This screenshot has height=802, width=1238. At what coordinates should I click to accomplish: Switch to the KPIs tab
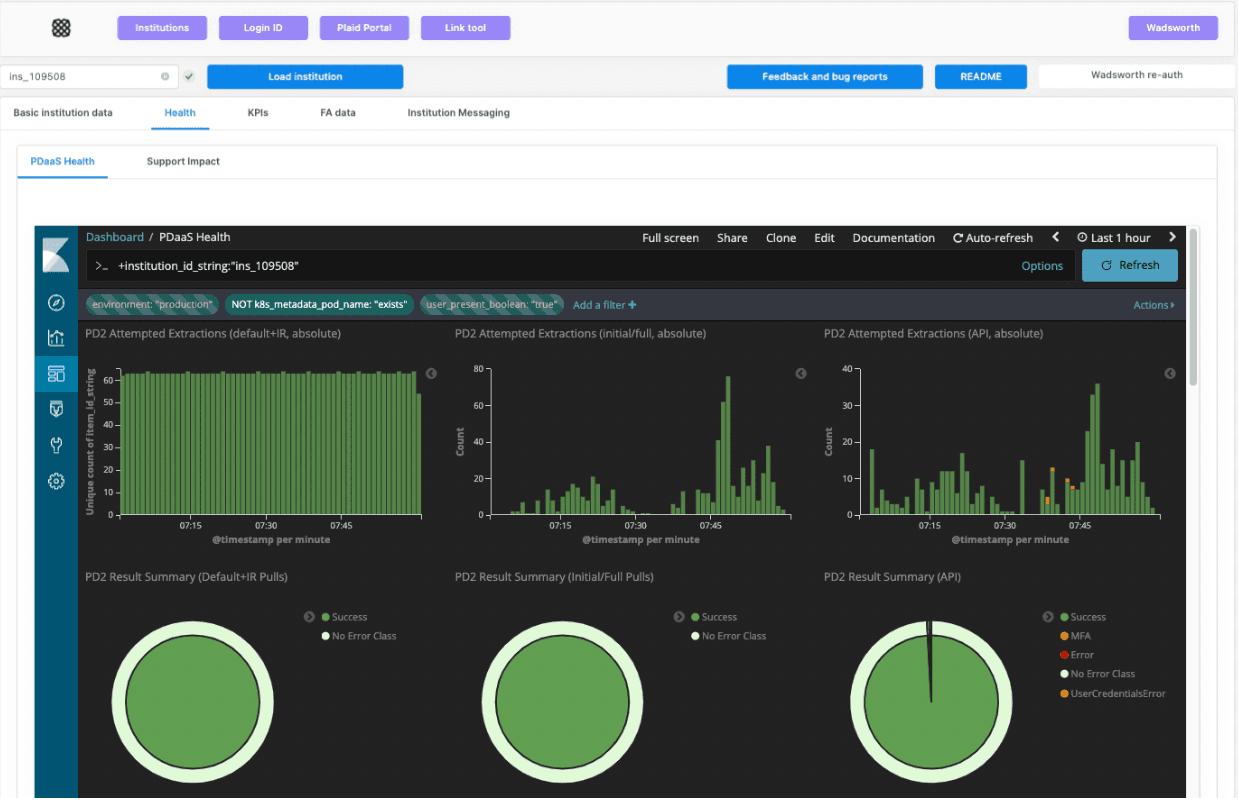(x=258, y=113)
